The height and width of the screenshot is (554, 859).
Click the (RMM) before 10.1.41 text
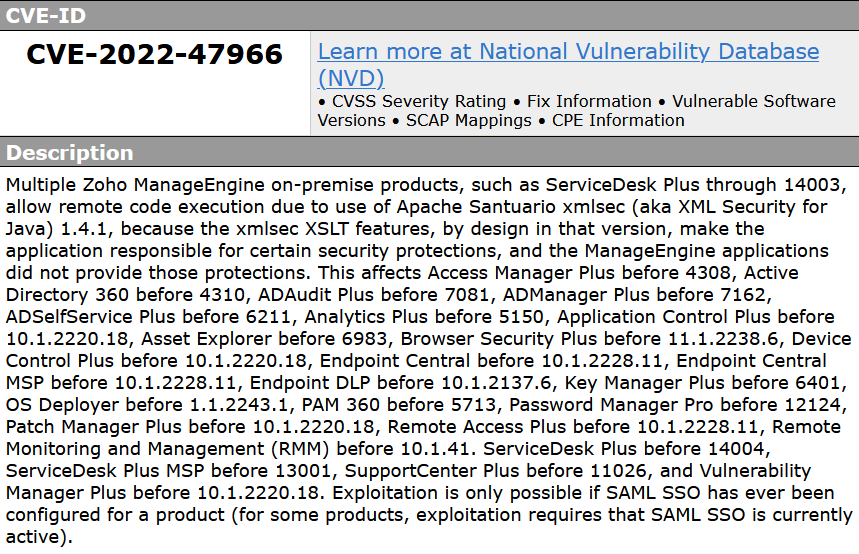[x=370, y=449]
